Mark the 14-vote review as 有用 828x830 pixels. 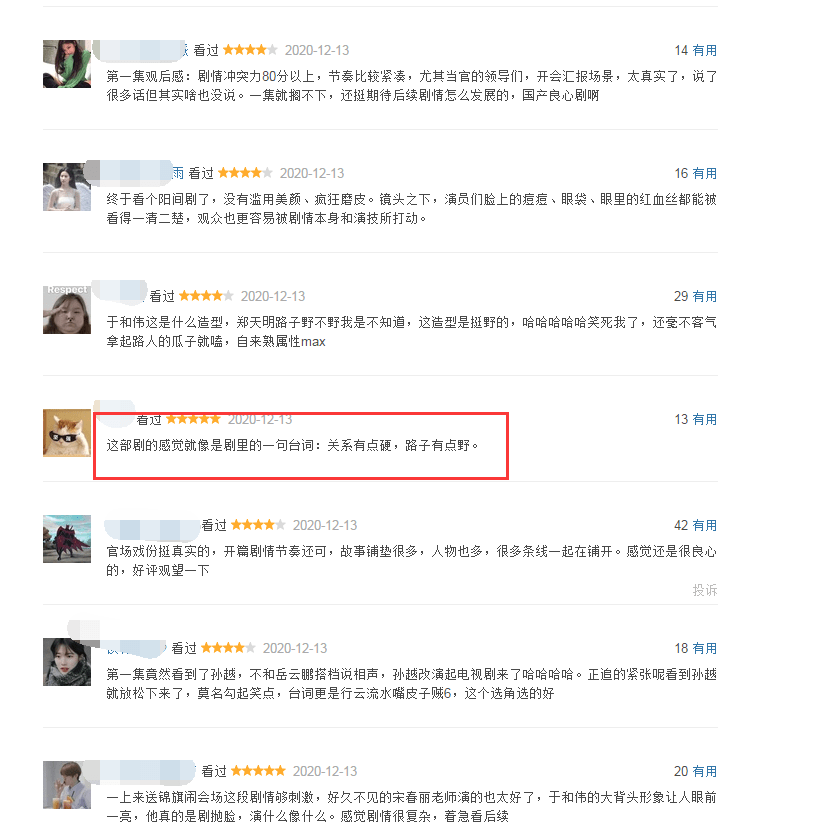[x=705, y=50]
